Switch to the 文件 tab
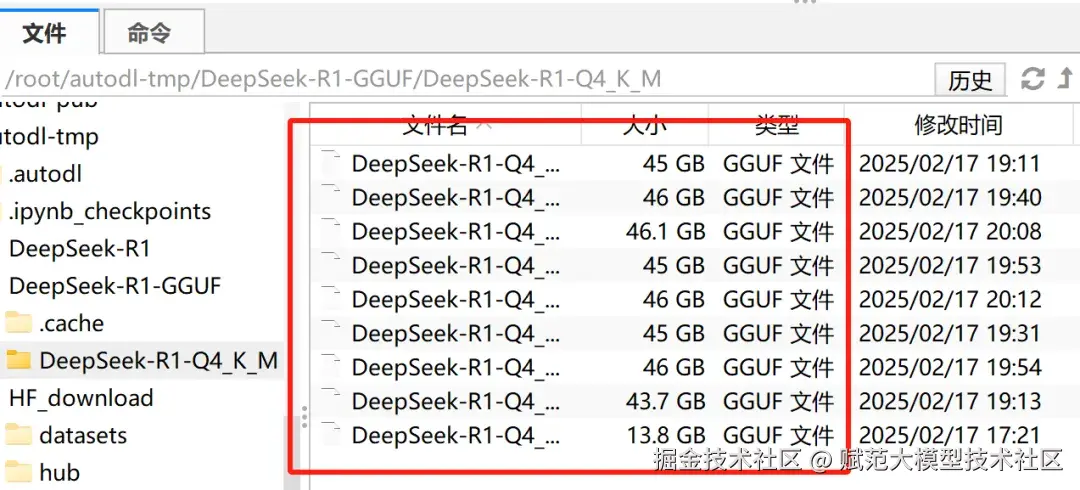The width and height of the screenshot is (1080, 490). coord(44,33)
